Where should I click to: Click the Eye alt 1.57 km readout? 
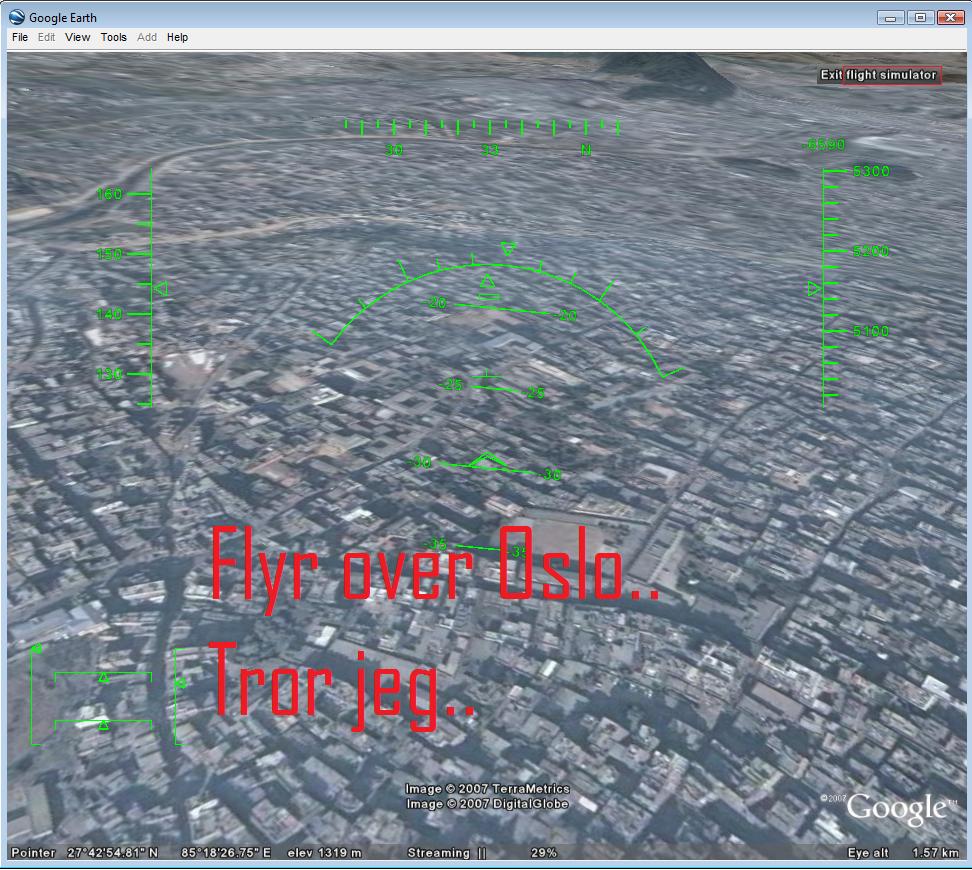point(903,853)
